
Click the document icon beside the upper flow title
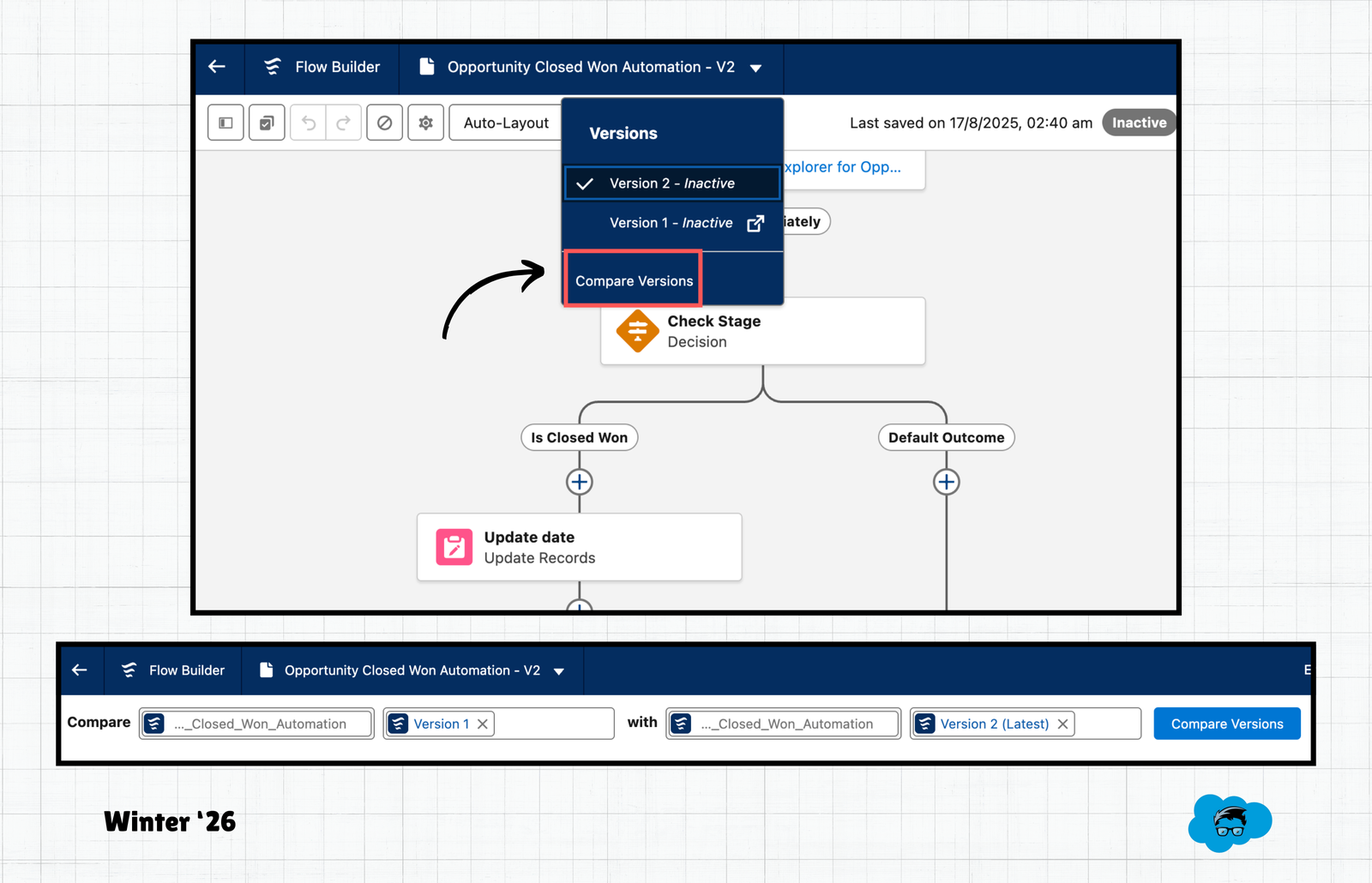(x=426, y=67)
